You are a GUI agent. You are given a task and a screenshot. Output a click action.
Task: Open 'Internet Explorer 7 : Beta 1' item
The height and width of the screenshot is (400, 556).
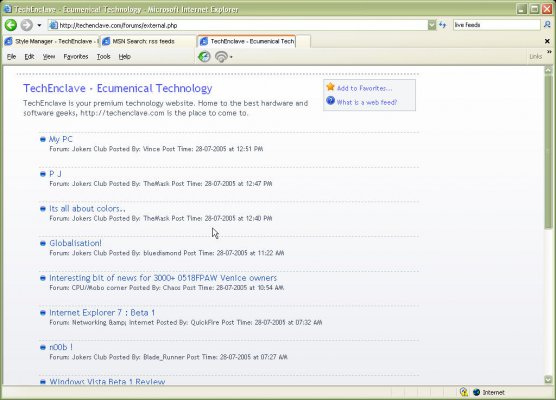click(x=102, y=313)
